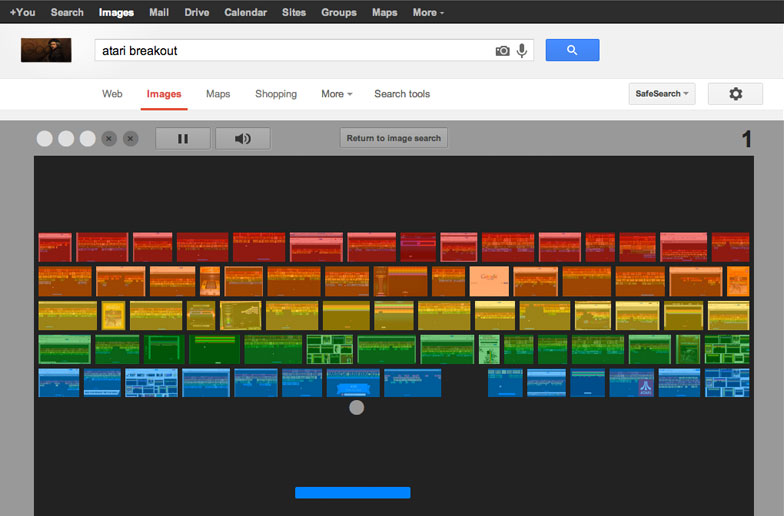This screenshot has height=516, width=784.
Task: Mute the game sound
Action: point(242,139)
